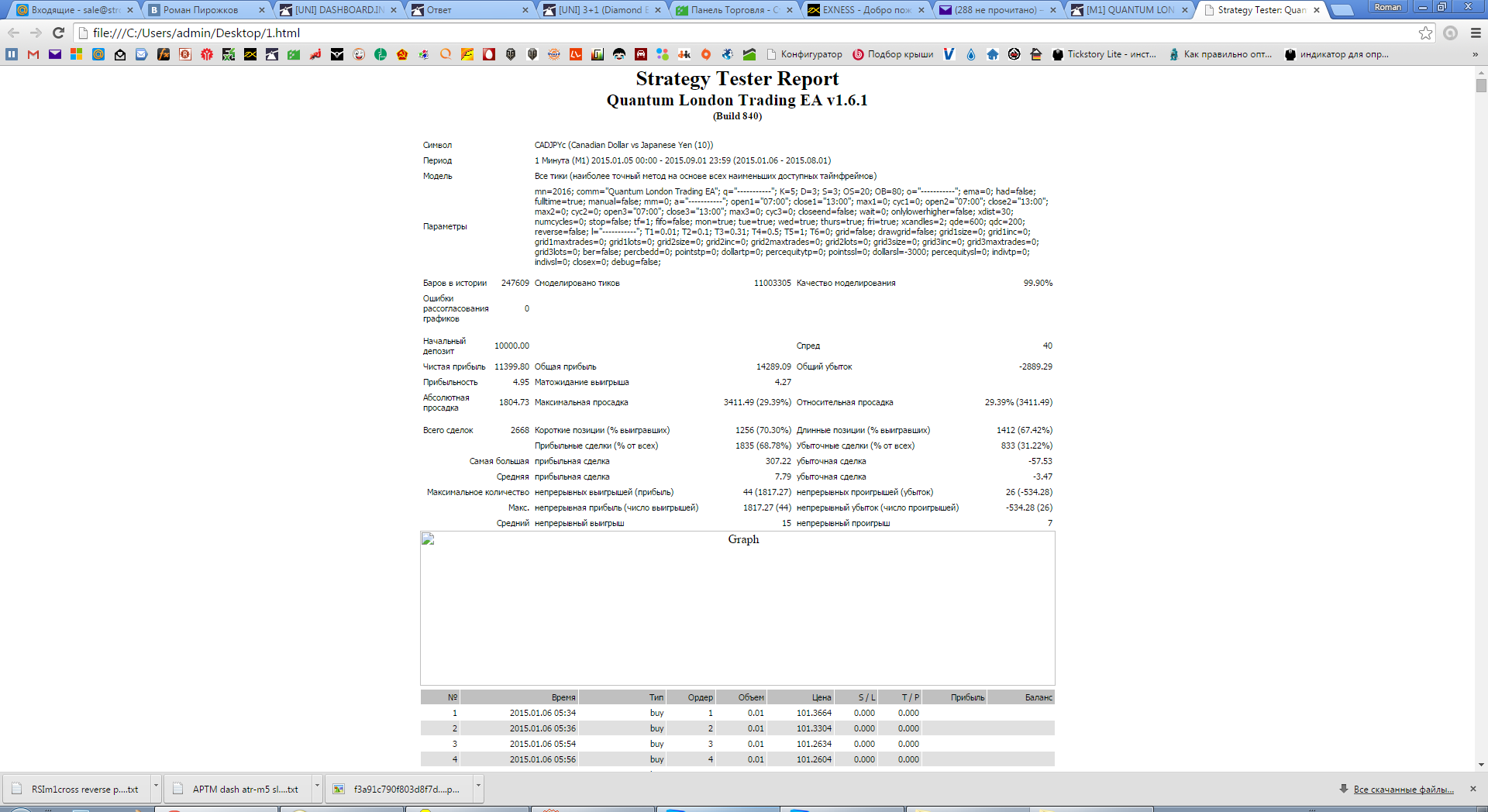
Task: Open the first World of Tanks shield bookmark
Action: (x=511, y=54)
